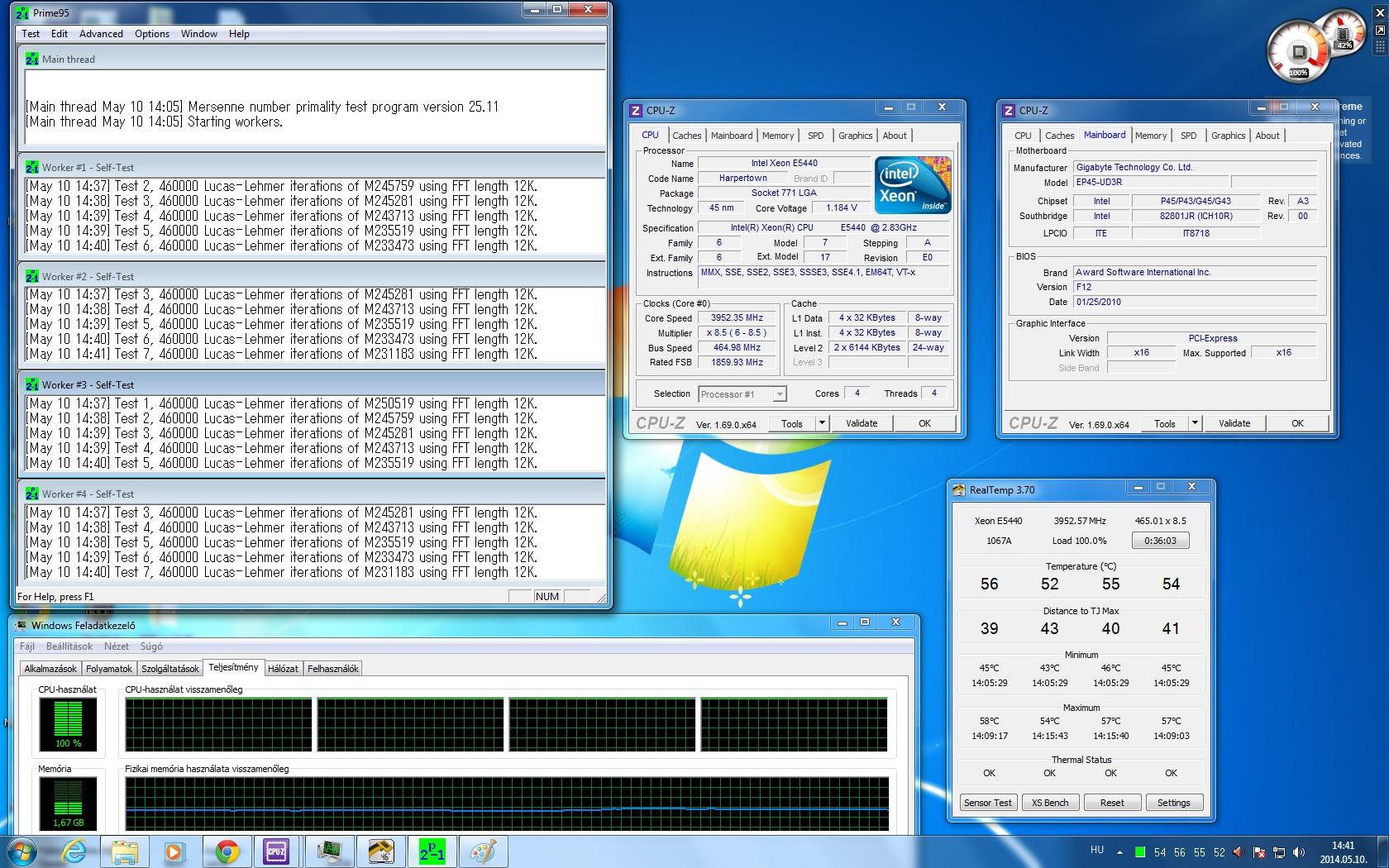The width and height of the screenshot is (1389, 868).
Task: Activate the Task Manager taskbar icon
Action: (330, 851)
